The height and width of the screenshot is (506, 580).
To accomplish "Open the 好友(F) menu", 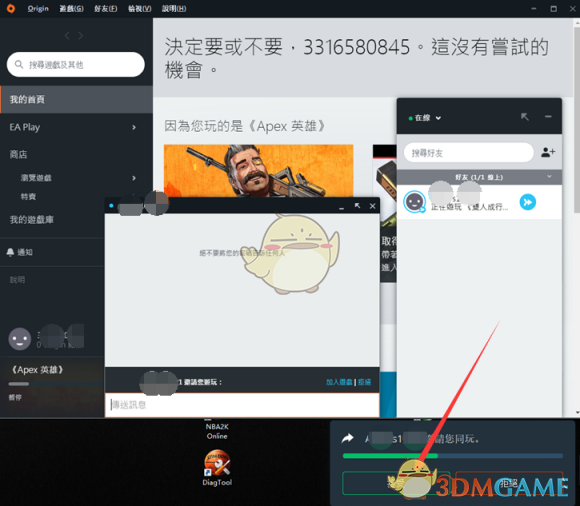I will (105, 8).
